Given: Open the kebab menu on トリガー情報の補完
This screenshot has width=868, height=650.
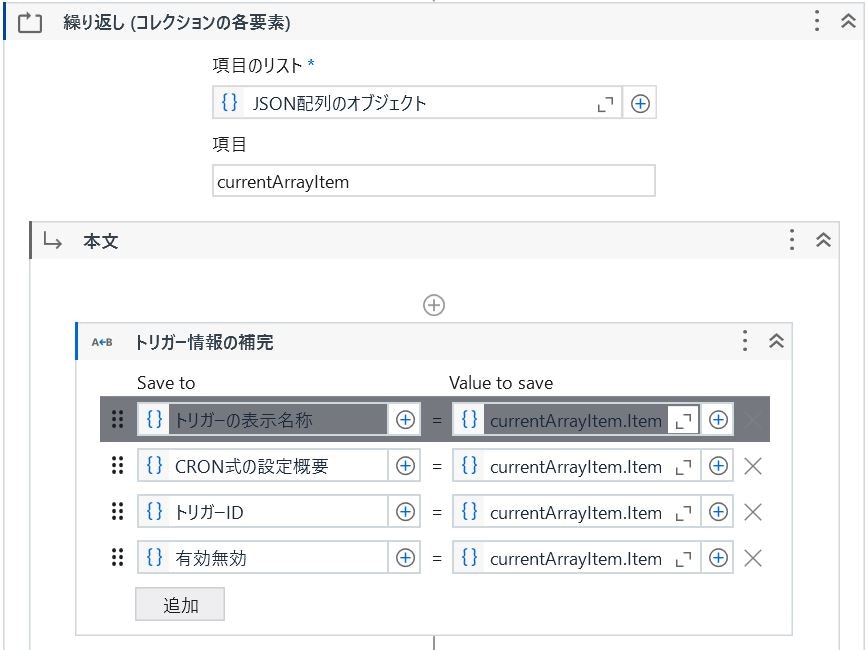Looking at the screenshot, I should point(744,341).
